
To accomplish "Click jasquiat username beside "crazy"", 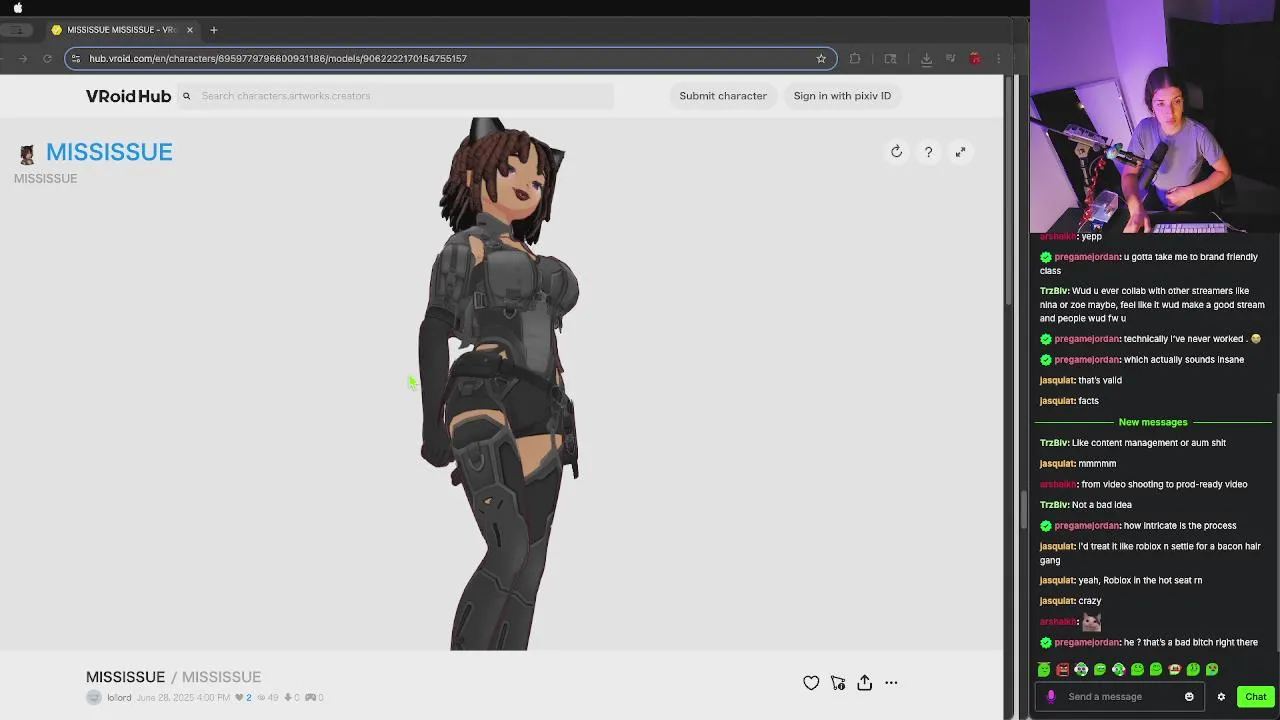I will [1057, 601].
